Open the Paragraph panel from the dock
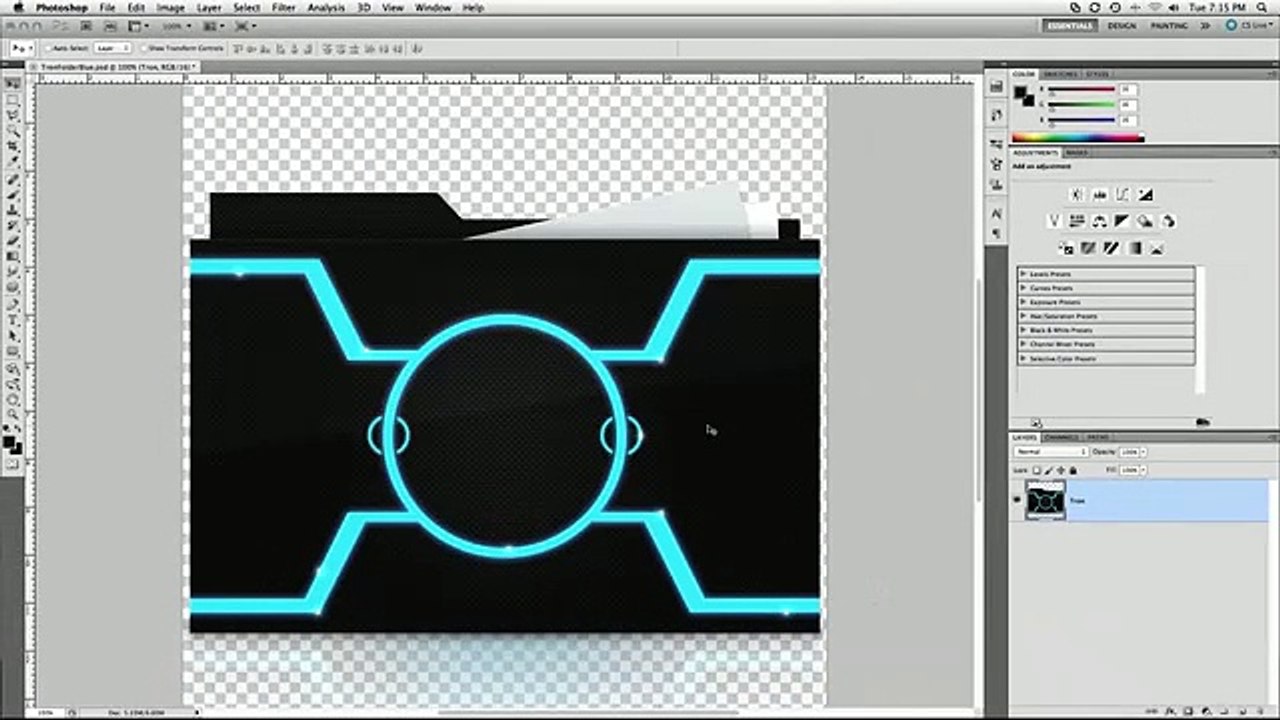Image resolution: width=1280 pixels, height=720 pixels. [996, 233]
